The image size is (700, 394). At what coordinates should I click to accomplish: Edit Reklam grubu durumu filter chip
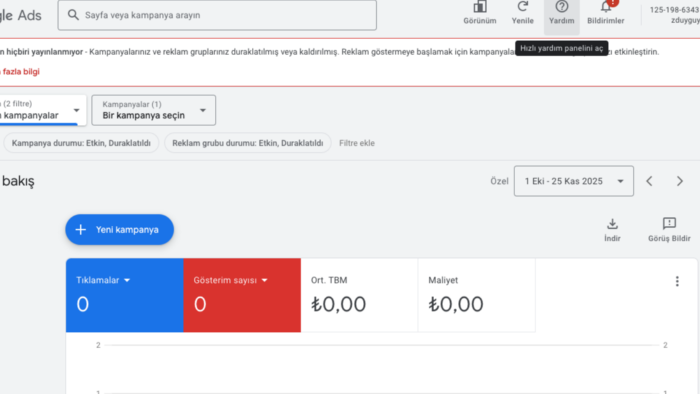248,143
